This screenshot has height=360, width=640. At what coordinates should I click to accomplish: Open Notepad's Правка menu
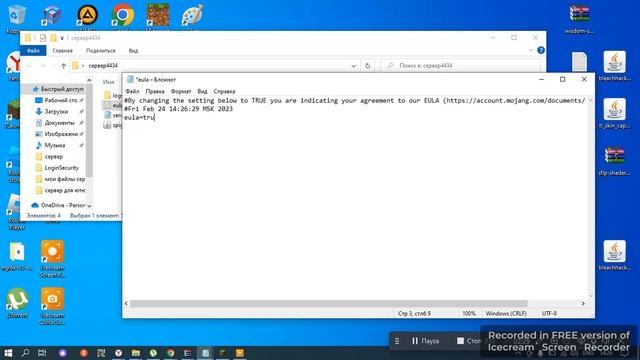coord(155,91)
